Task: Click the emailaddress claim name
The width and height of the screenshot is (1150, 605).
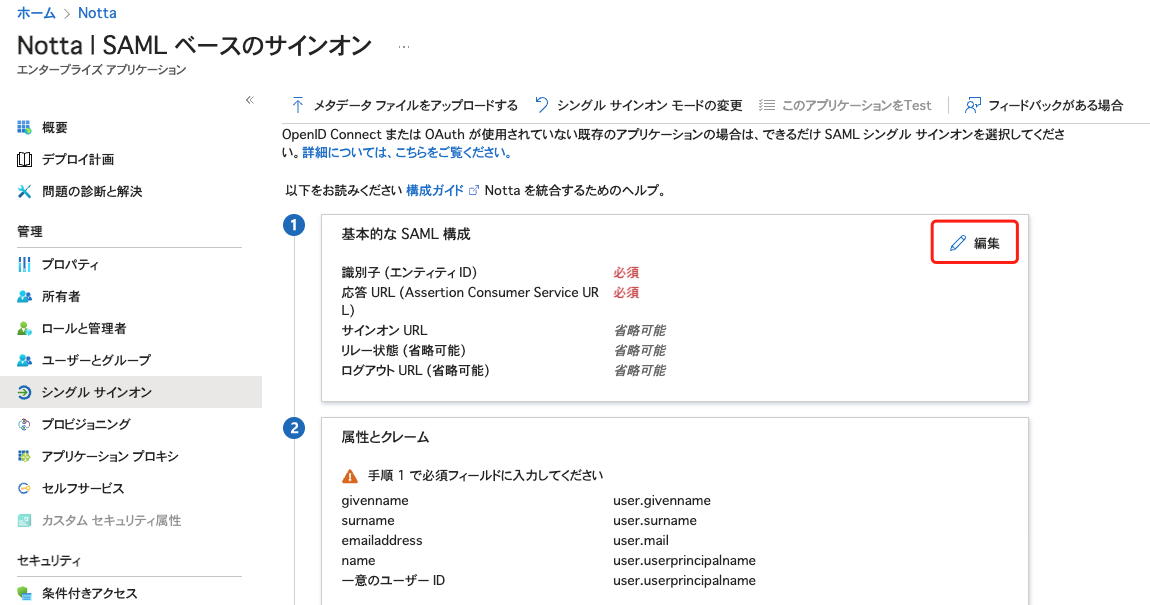Action: (381, 540)
